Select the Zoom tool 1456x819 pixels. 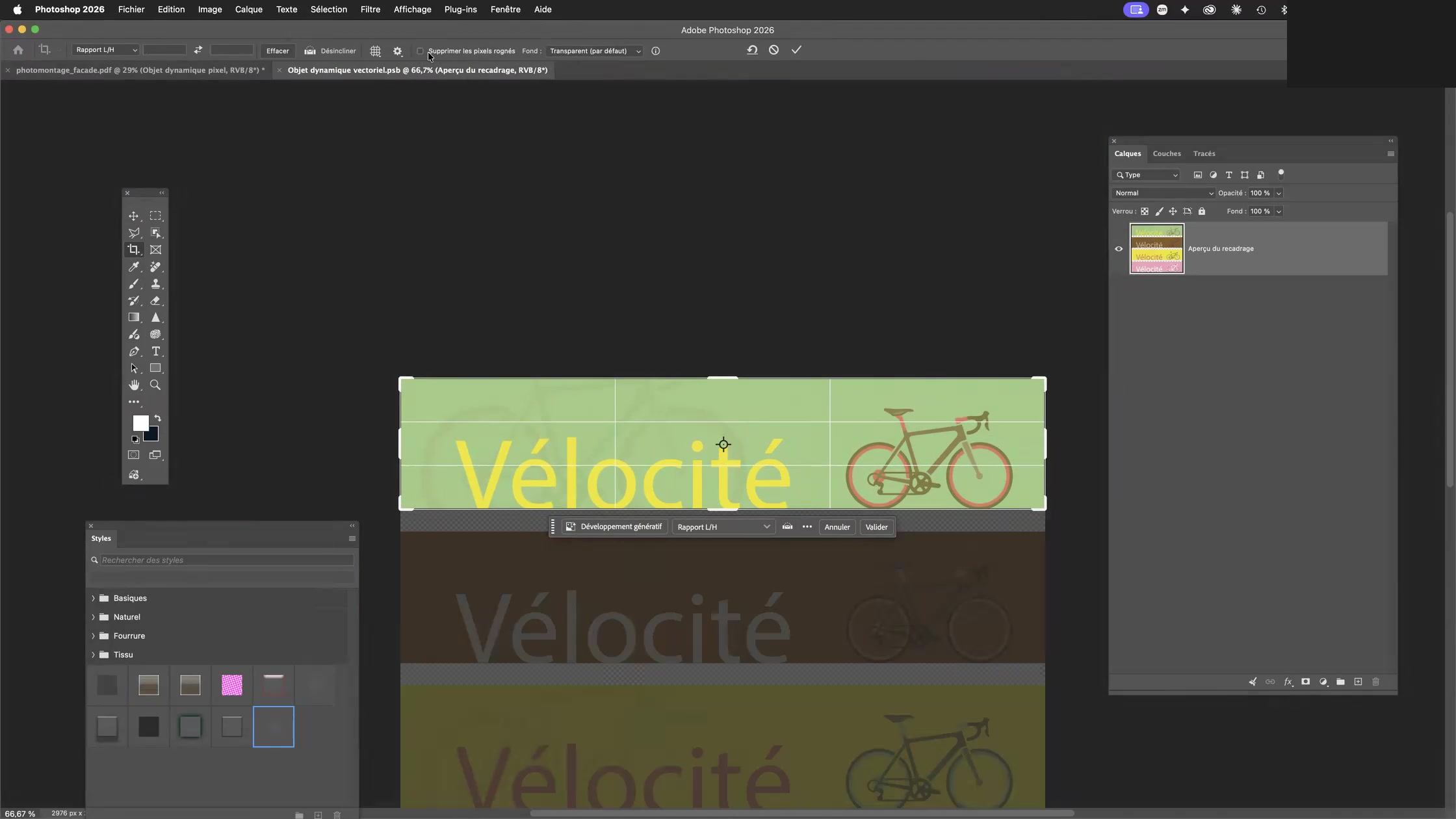pos(155,385)
